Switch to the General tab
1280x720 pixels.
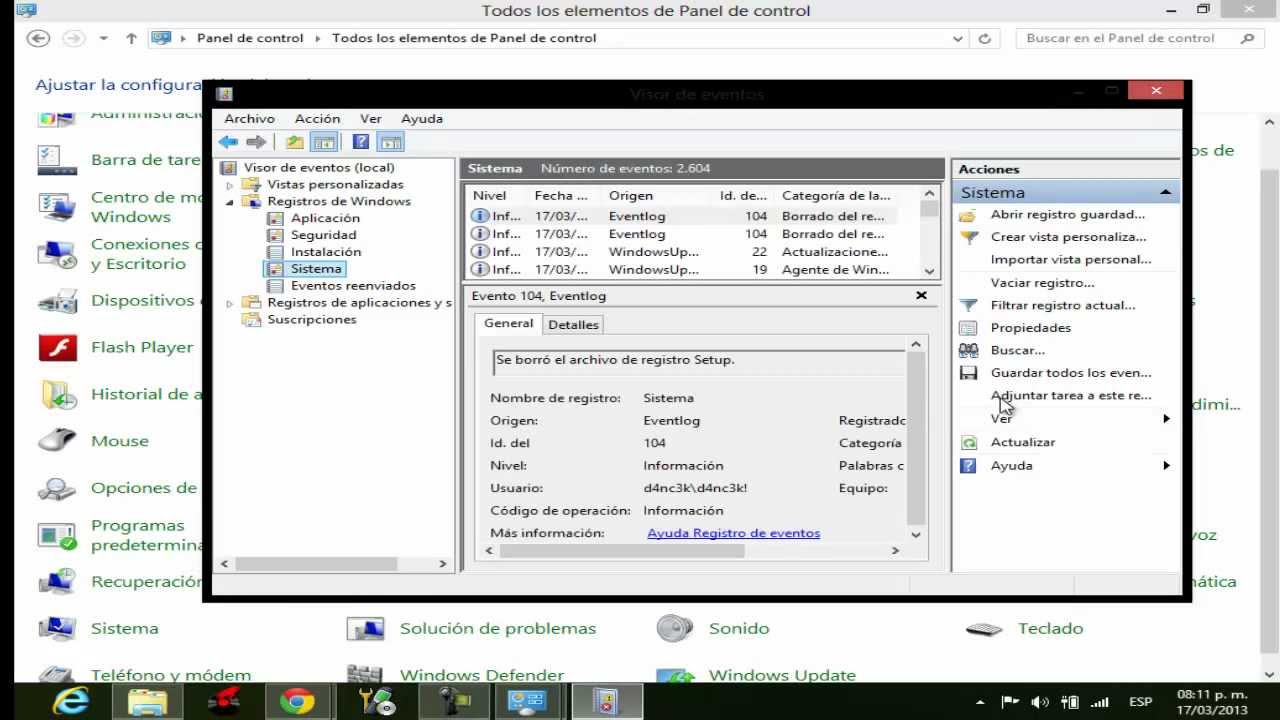(x=508, y=324)
